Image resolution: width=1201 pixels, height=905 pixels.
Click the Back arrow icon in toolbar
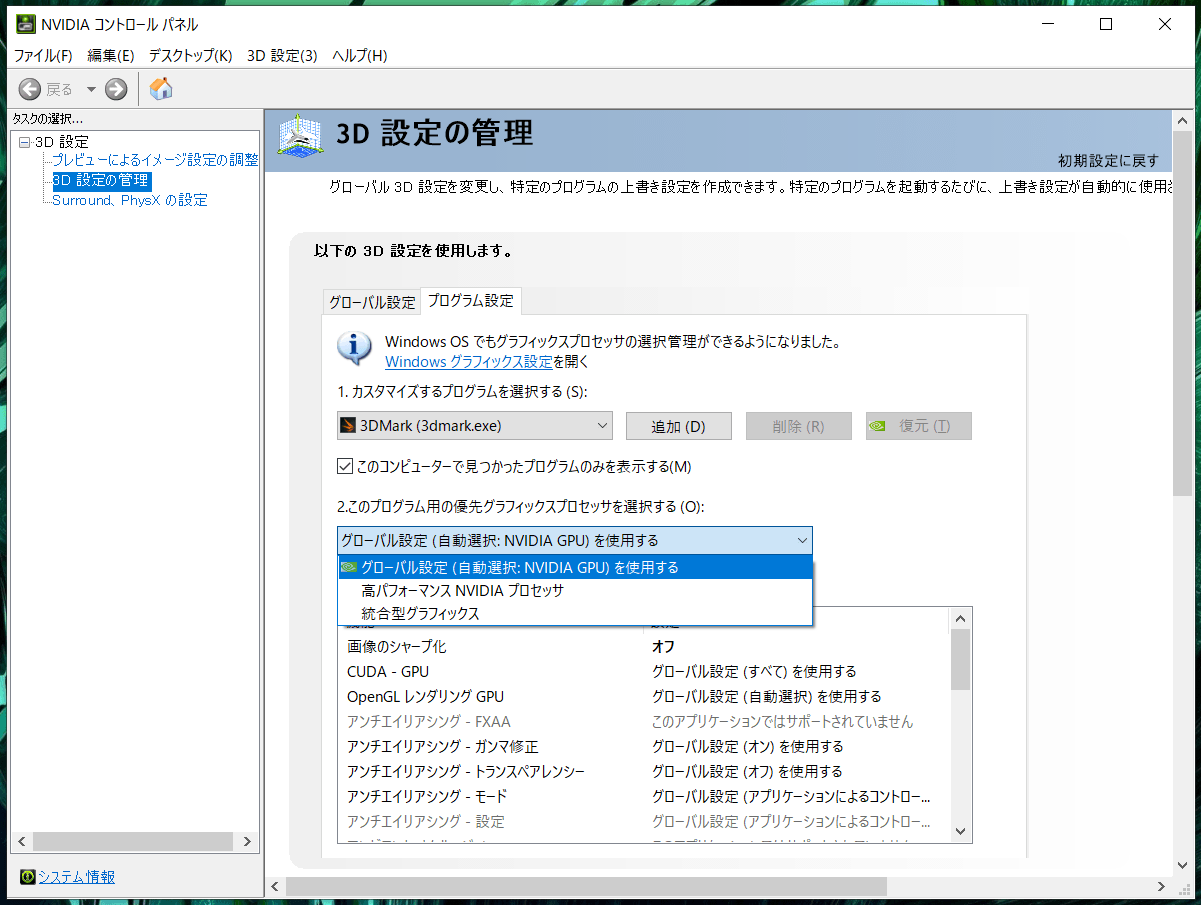[30, 89]
